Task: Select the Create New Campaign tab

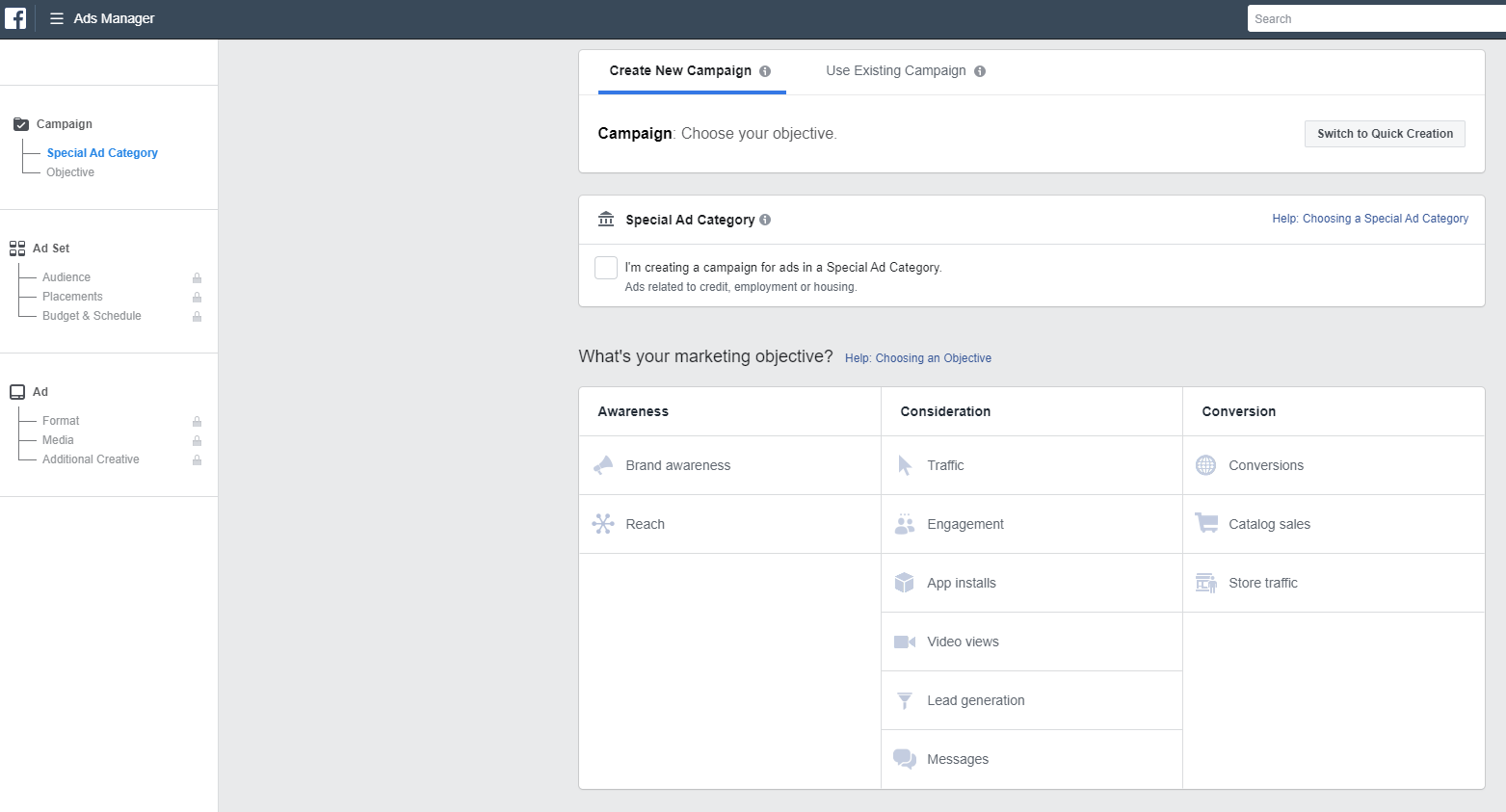Action: pos(680,71)
